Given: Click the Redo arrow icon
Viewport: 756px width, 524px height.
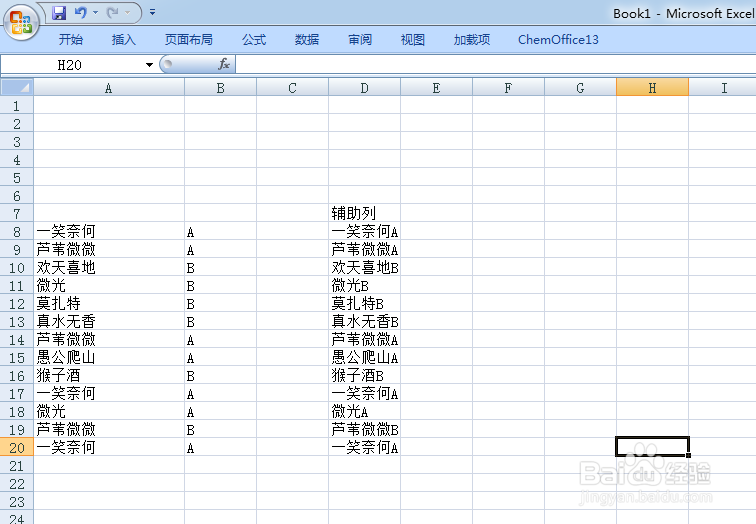Looking at the screenshot, I should pyautogui.click(x=113, y=13).
